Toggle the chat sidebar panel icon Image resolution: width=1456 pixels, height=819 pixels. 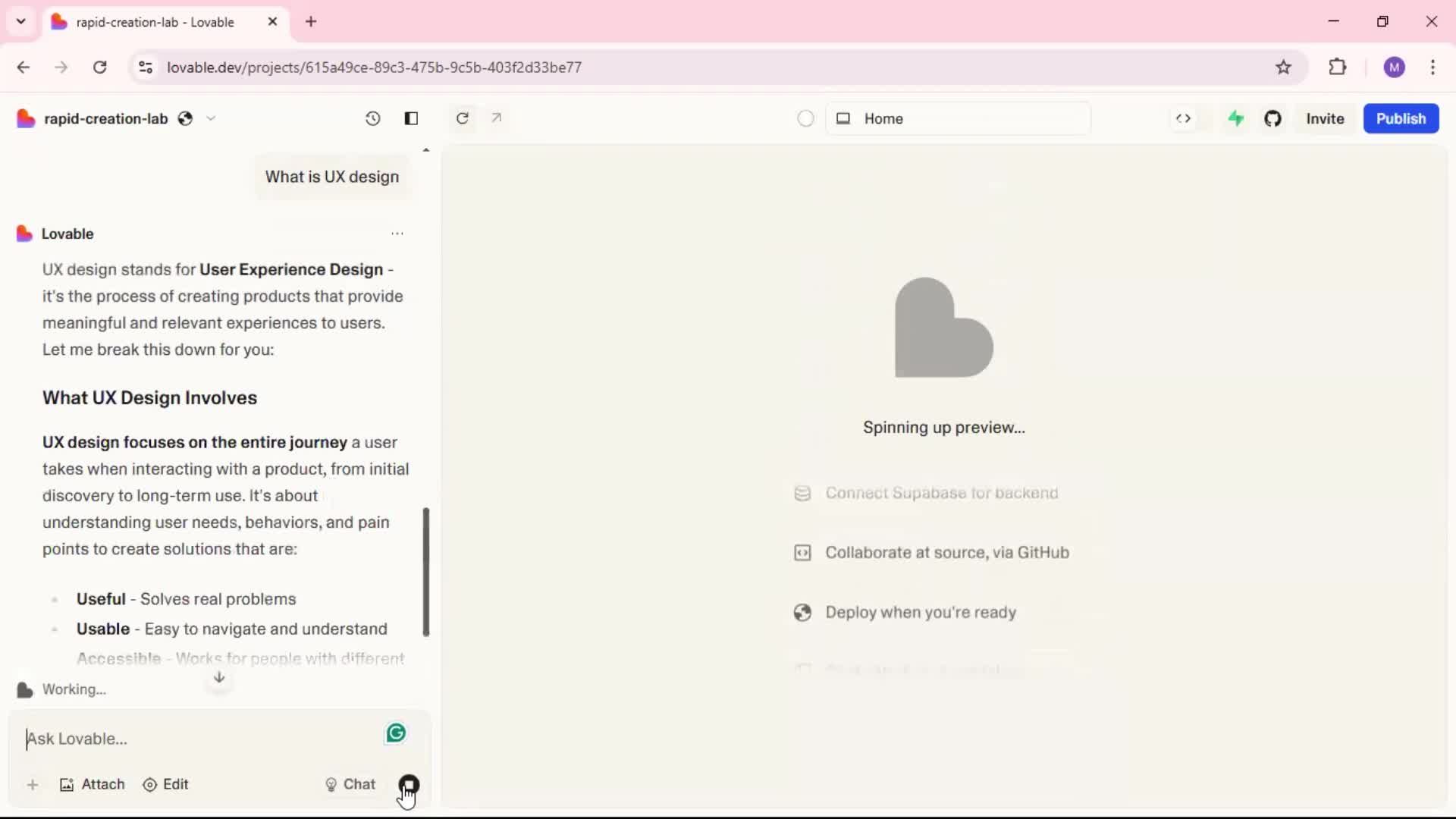tap(411, 118)
